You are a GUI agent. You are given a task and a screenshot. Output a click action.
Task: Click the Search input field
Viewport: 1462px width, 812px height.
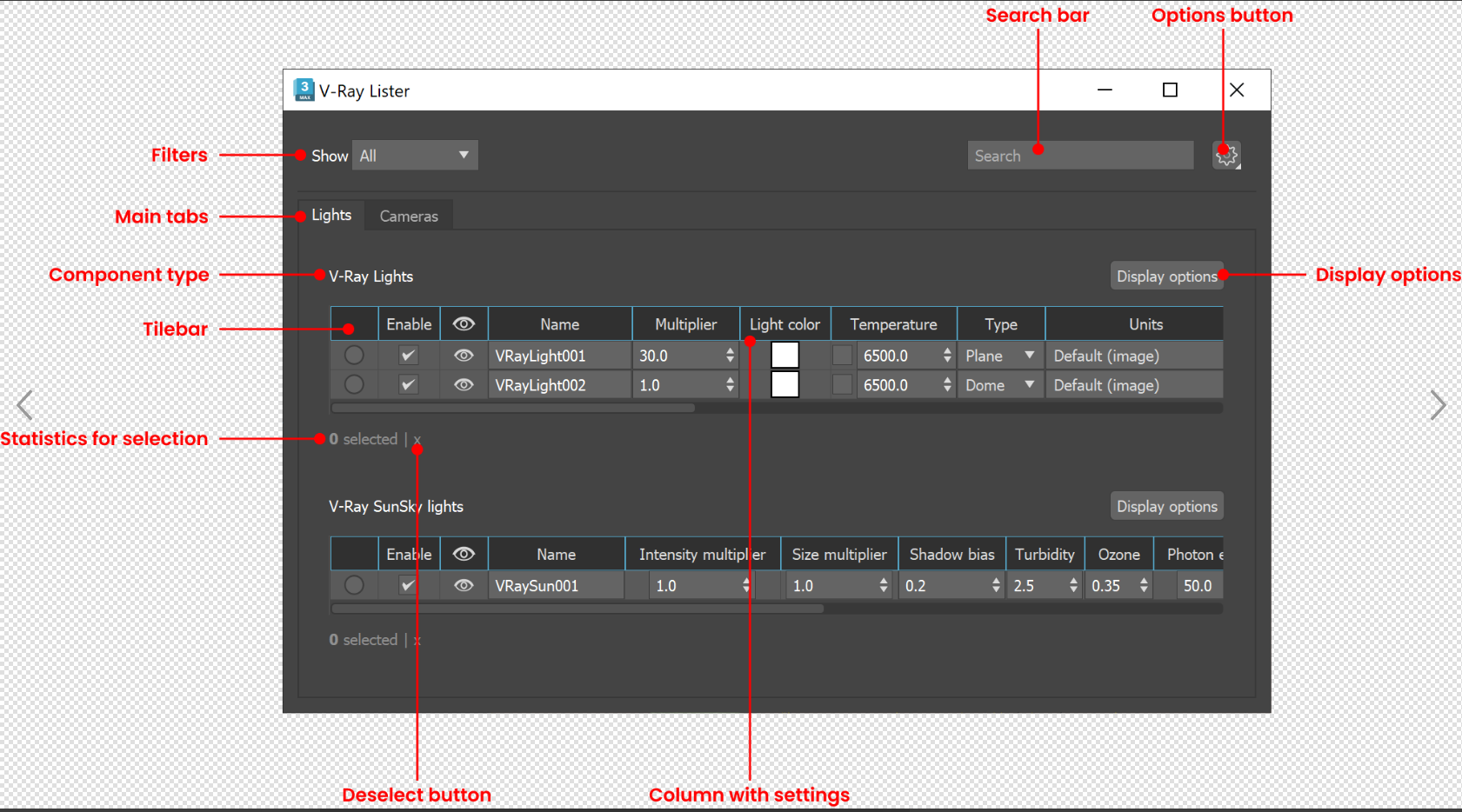point(1080,156)
